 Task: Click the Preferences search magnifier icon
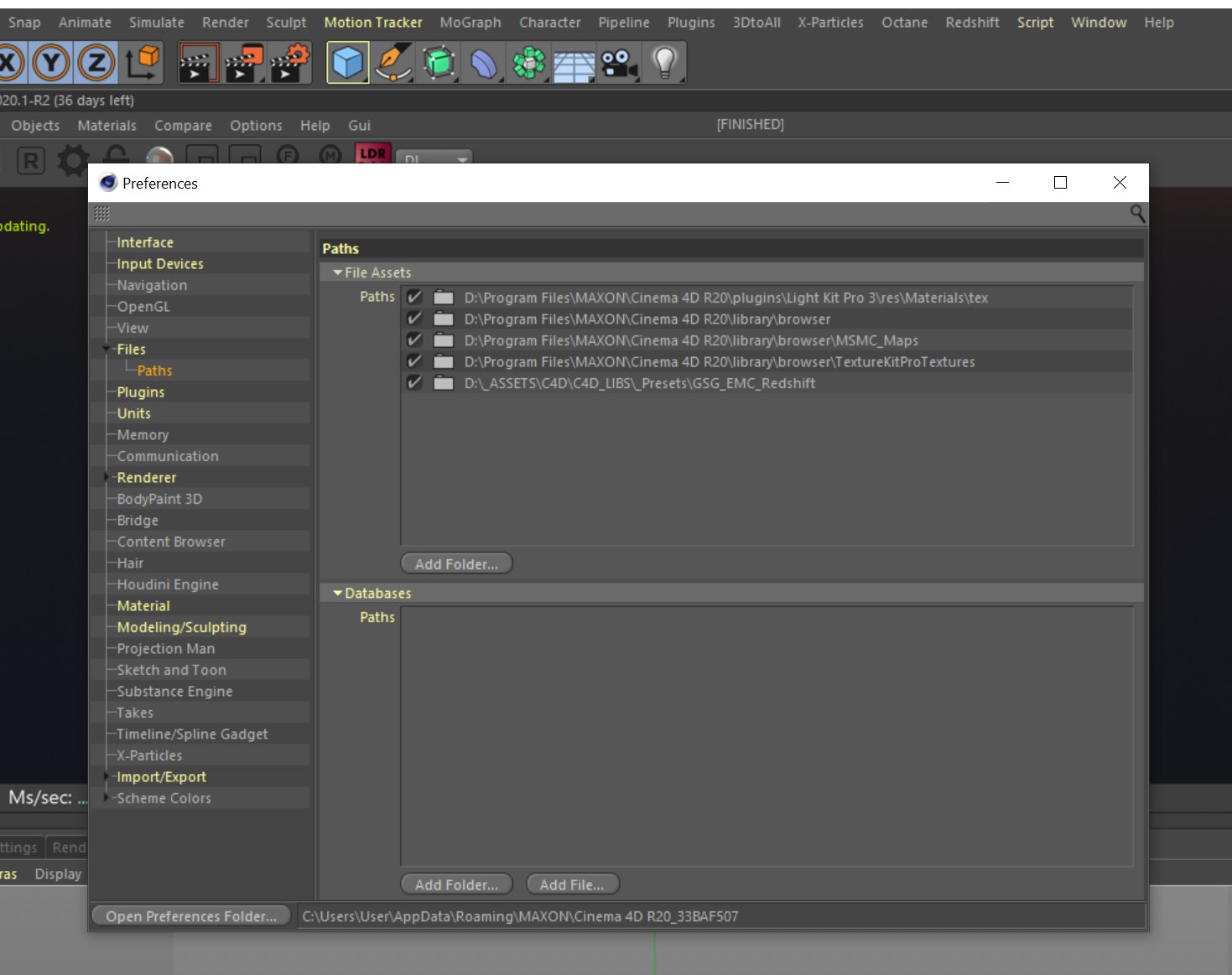tap(1137, 214)
